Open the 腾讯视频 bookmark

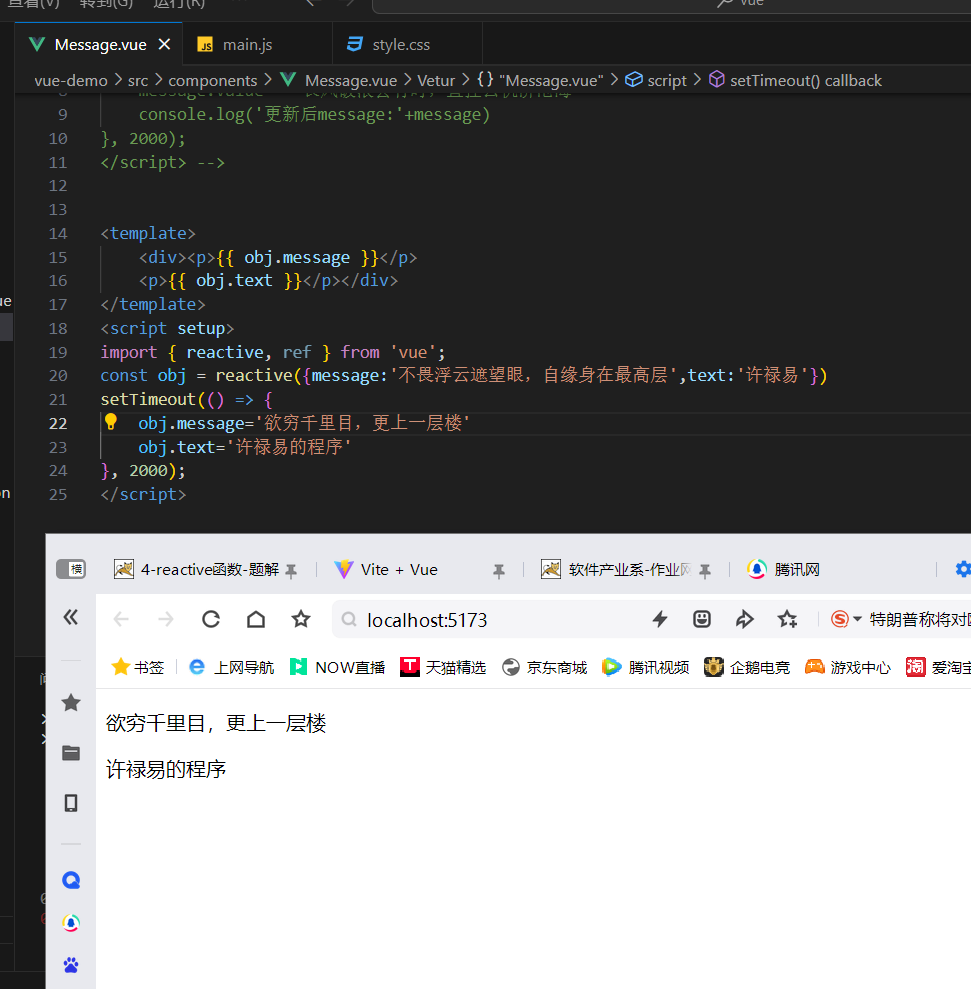coord(645,667)
